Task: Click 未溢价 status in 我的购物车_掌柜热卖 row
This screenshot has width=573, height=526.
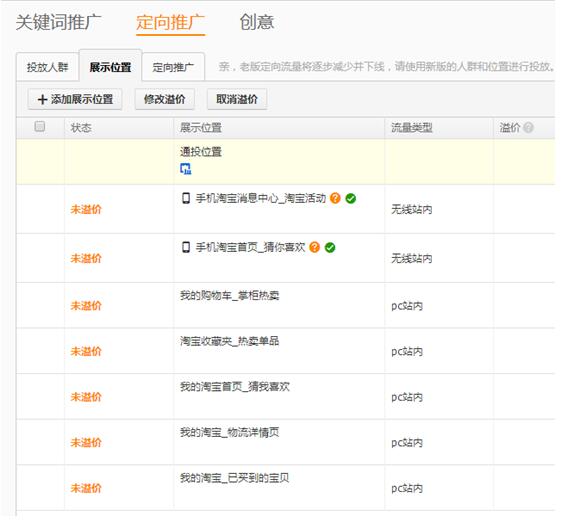Action: [x=86, y=306]
